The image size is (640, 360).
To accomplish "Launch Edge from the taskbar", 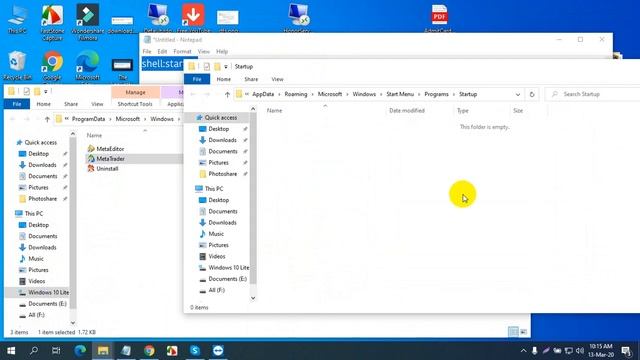I will click(x=80, y=351).
